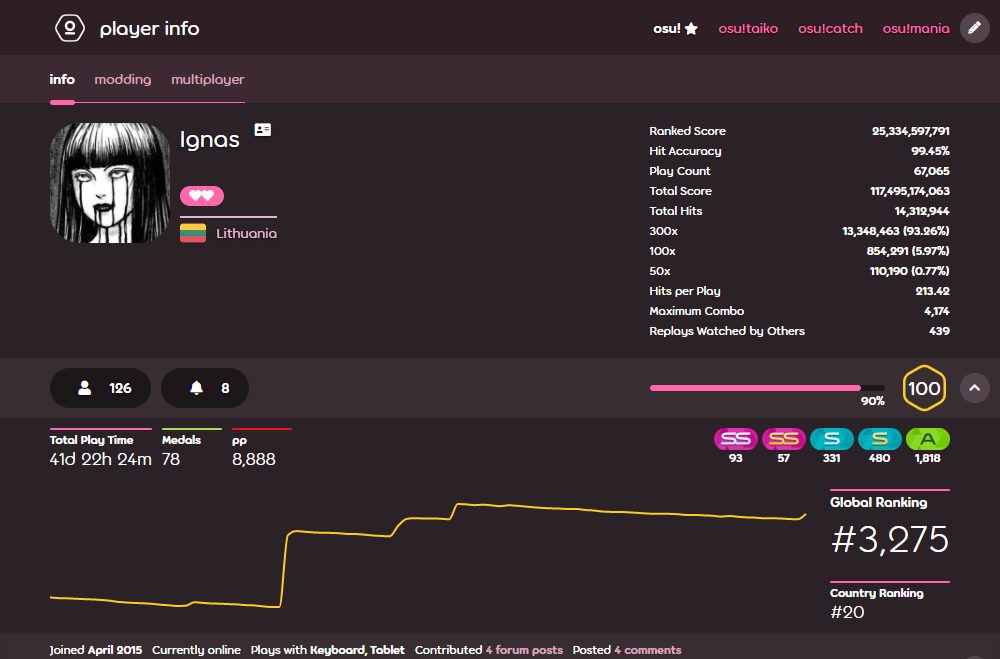The image size is (1000, 659).
Task: Toggle the followers button showing 126
Action: (100, 388)
